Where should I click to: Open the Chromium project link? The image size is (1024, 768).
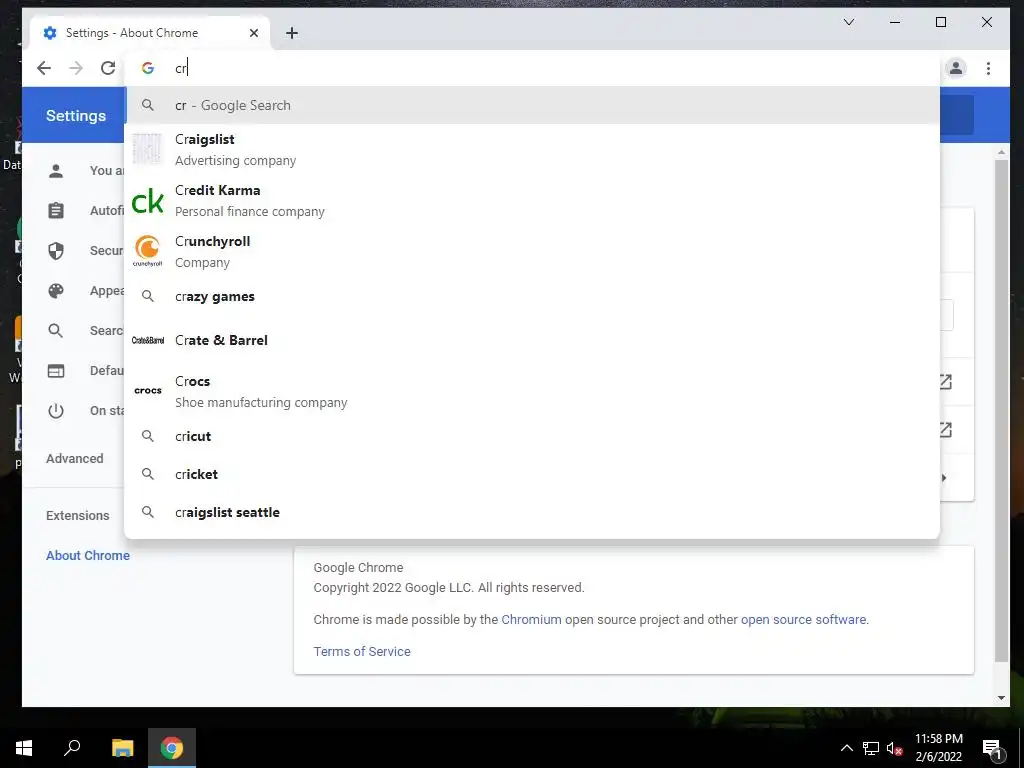point(531,619)
